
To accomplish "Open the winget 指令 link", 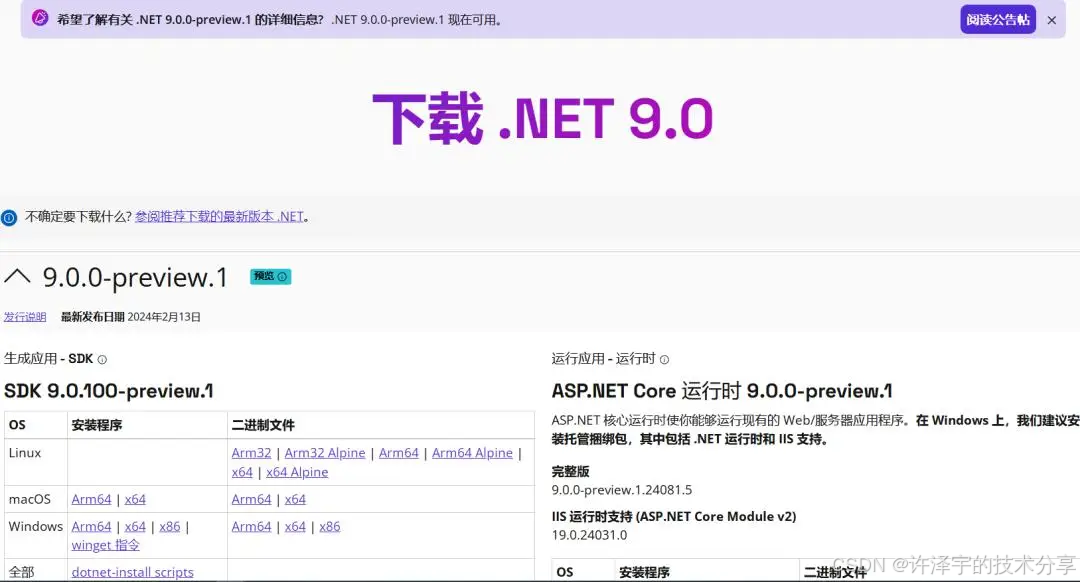I will click(104, 545).
